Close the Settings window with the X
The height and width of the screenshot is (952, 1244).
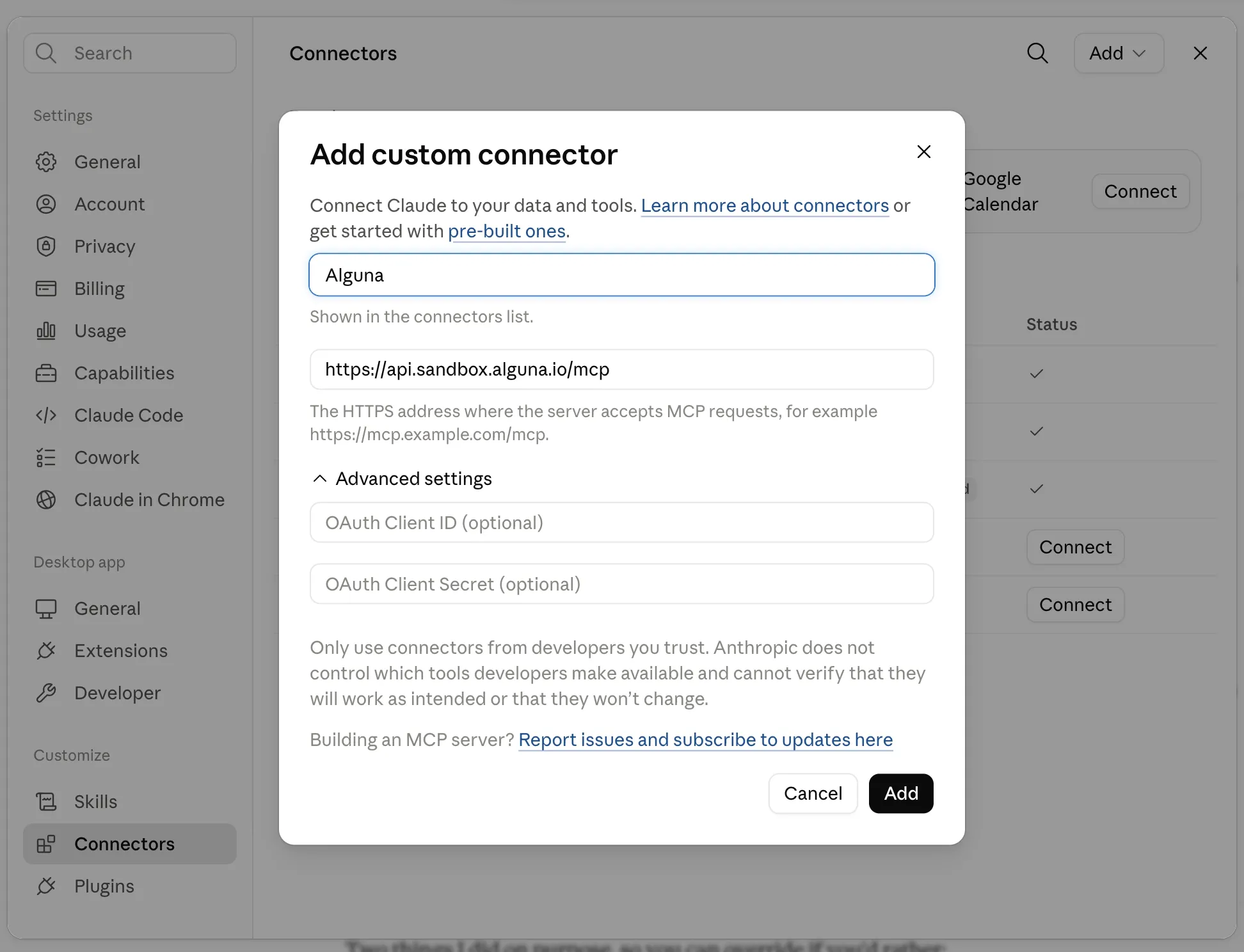pyautogui.click(x=1200, y=53)
